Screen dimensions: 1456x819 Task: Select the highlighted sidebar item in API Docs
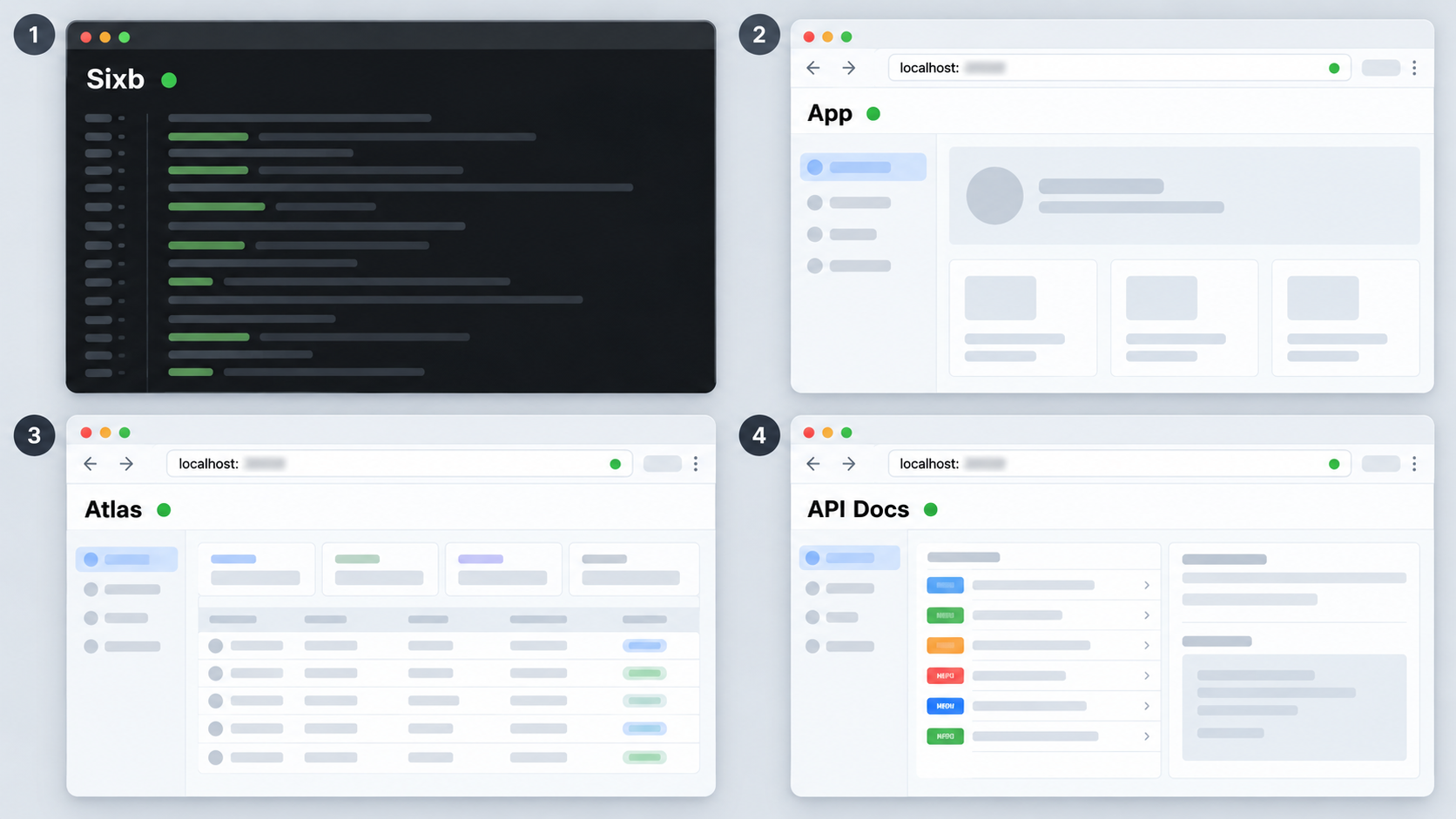849,558
